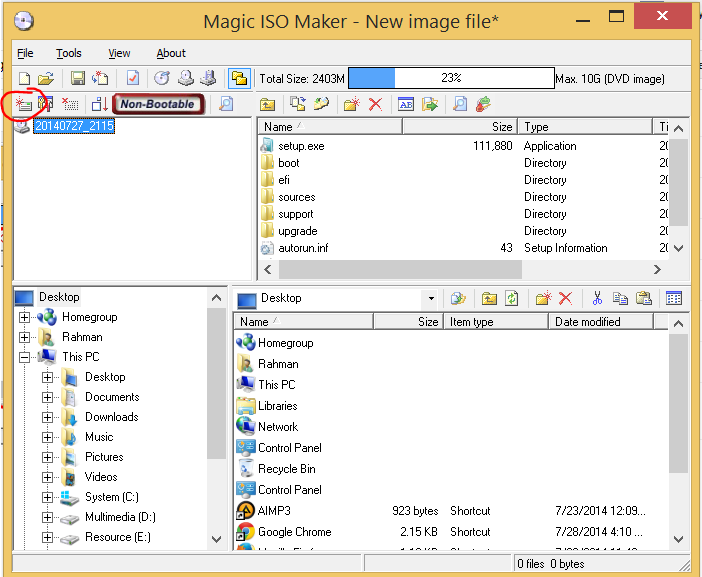The height and width of the screenshot is (577, 702).
Task: Click the virtual drive mount icon
Action: click(x=208, y=78)
